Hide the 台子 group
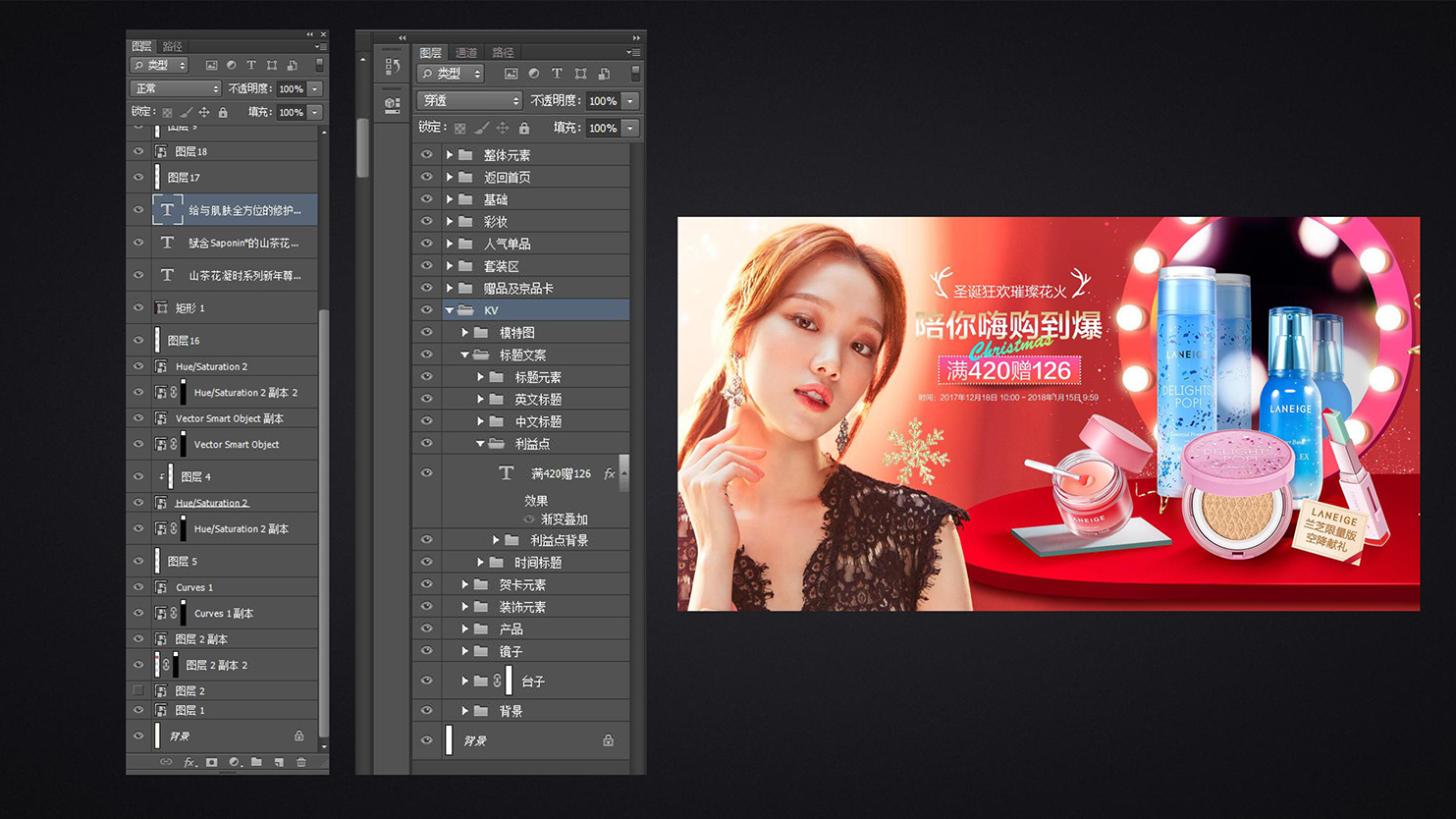Viewport: 1456px width, 819px height. click(x=426, y=681)
